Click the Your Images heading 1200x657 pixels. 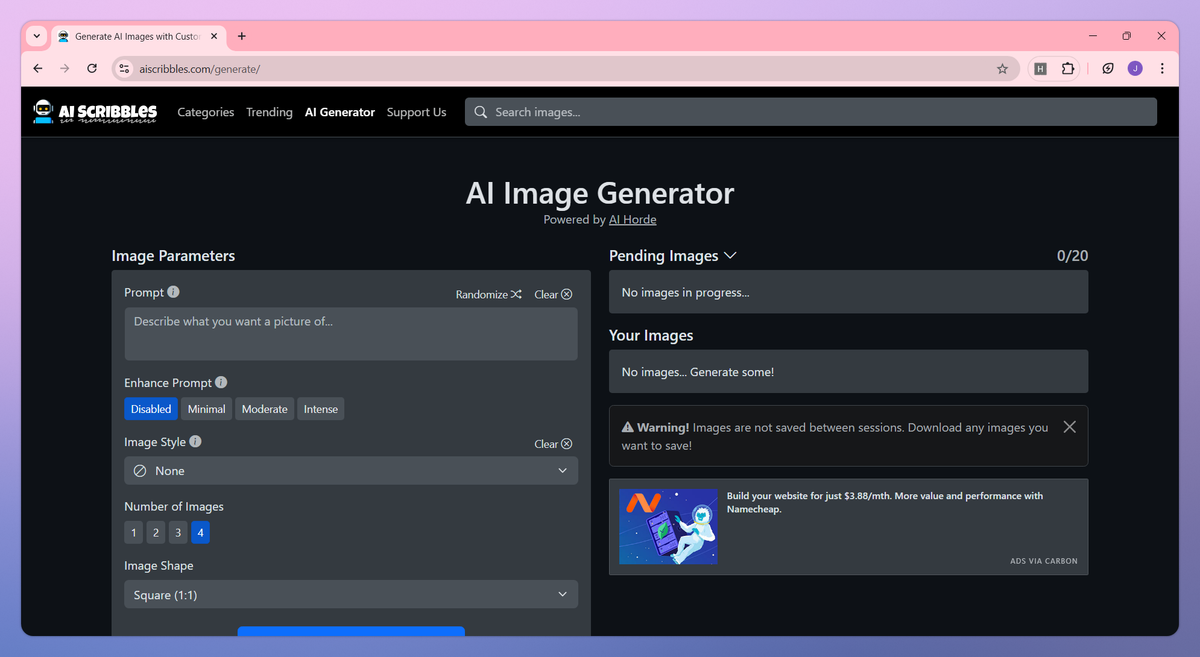click(x=651, y=336)
